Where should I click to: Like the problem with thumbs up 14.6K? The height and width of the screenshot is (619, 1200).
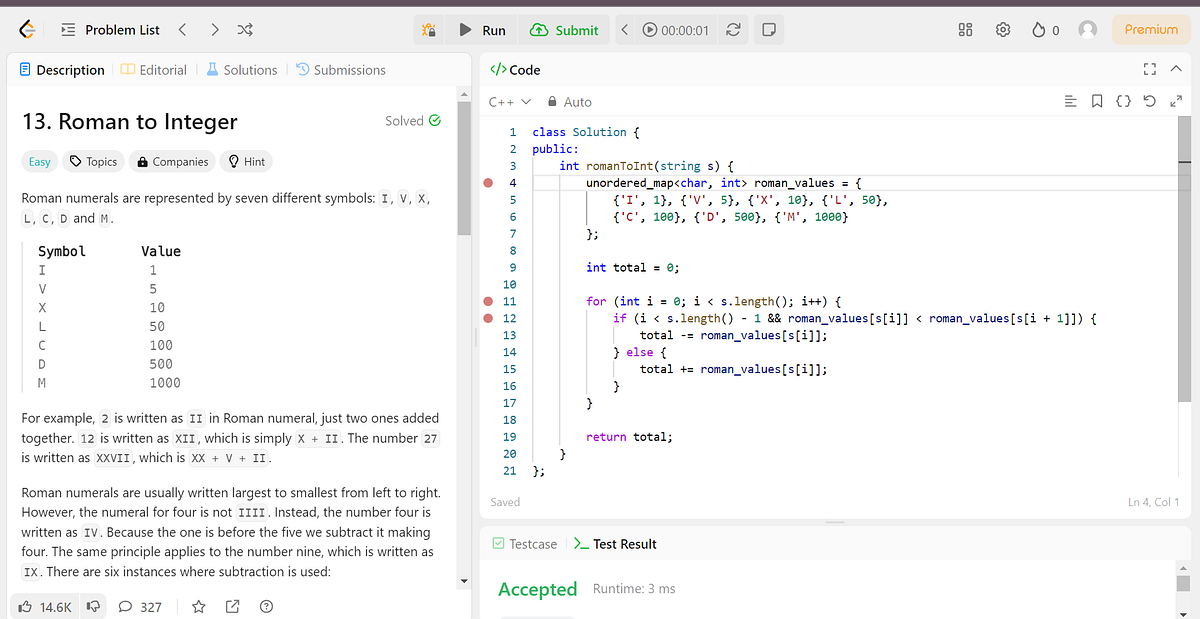tap(45, 606)
